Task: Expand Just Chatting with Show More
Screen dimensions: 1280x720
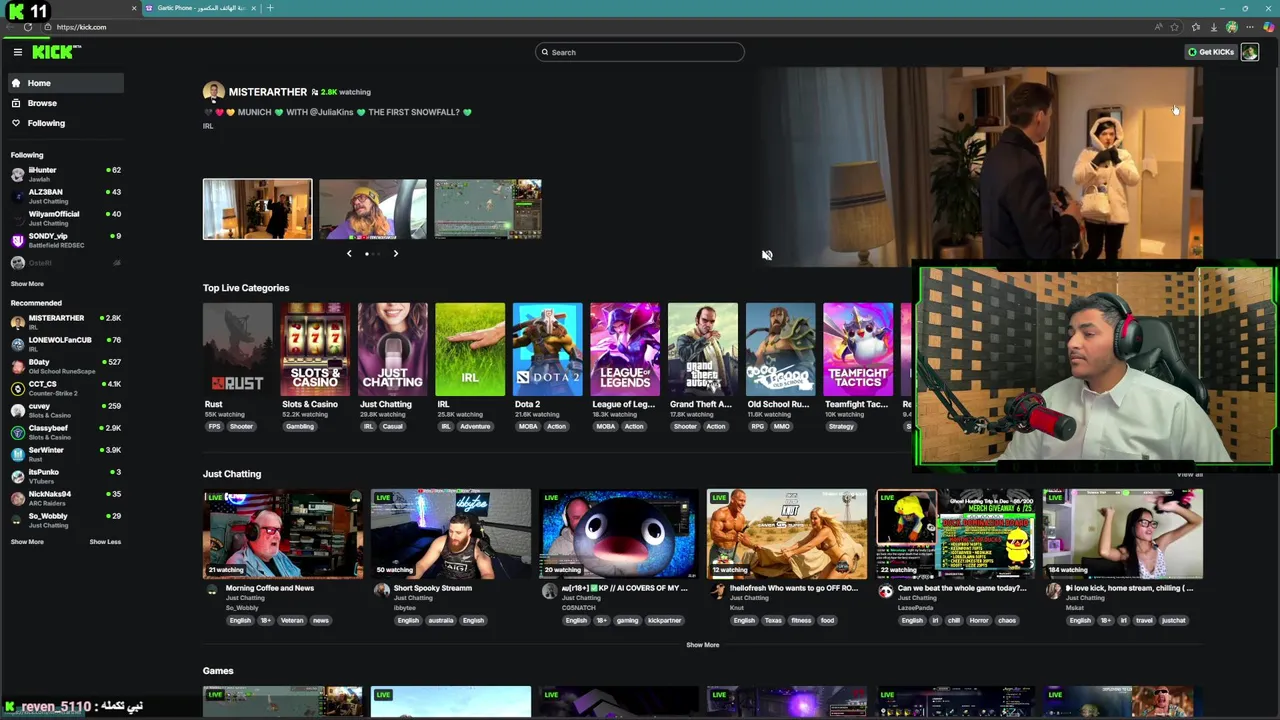Action: (x=702, y=645)
